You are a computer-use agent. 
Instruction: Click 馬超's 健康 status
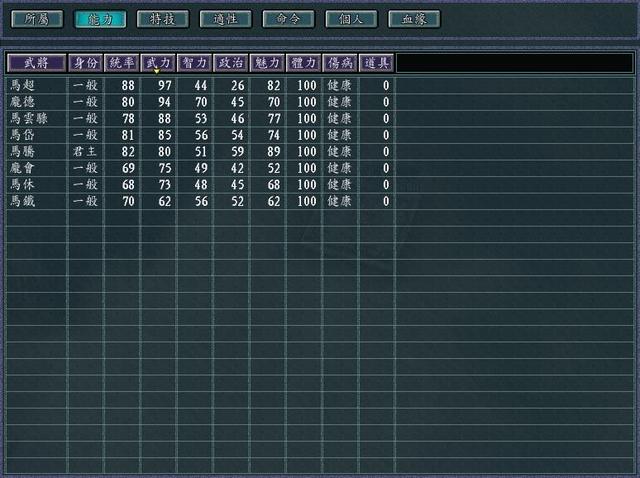[339, 85]
